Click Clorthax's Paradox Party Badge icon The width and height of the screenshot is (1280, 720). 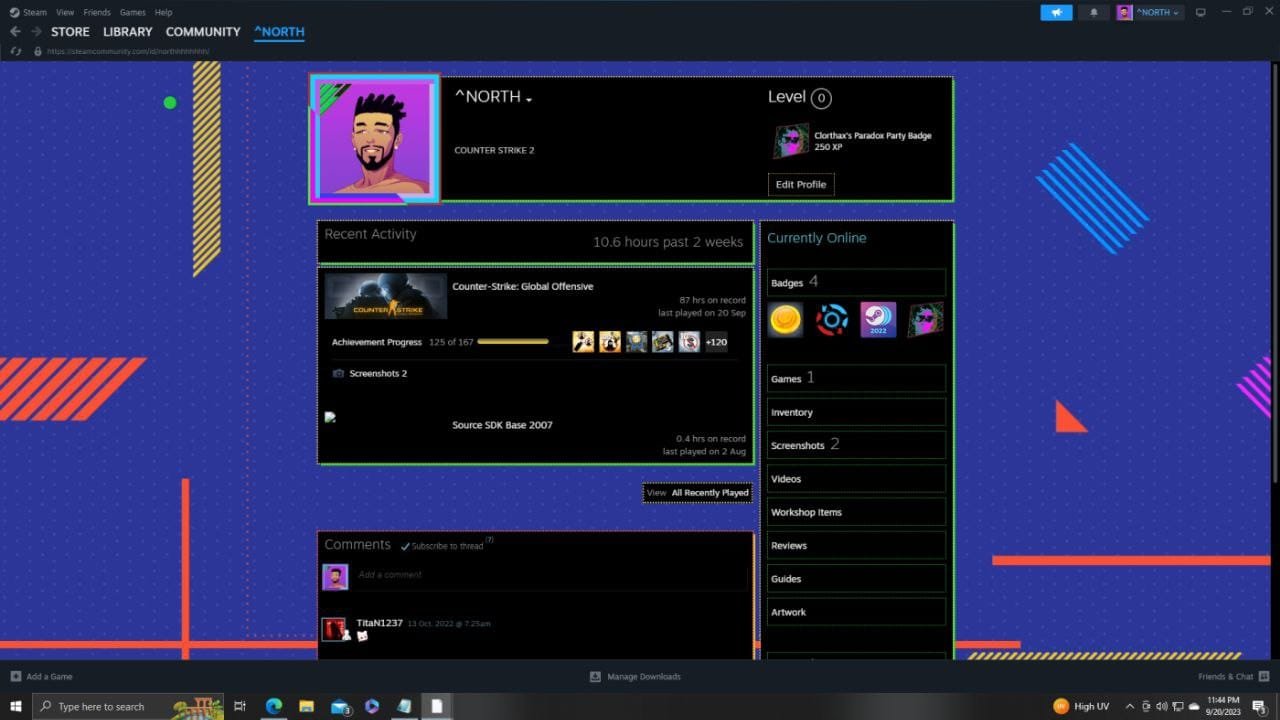(x=790, y=141)
